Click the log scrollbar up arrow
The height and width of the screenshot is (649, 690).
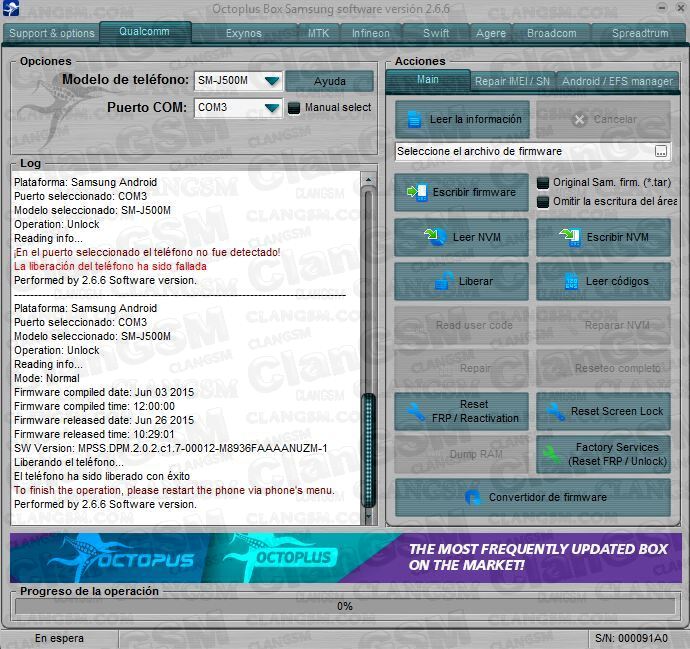368,180
